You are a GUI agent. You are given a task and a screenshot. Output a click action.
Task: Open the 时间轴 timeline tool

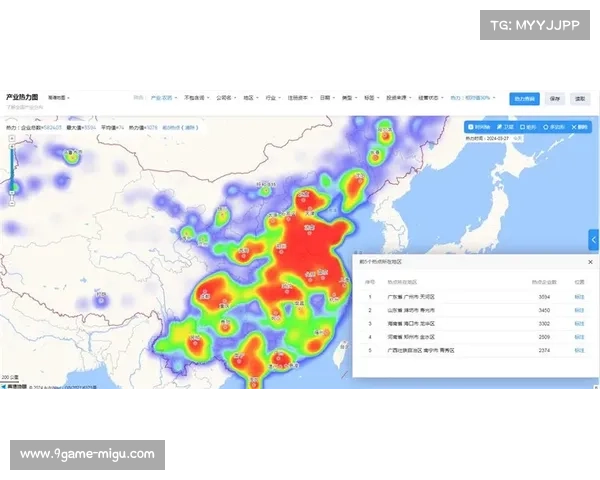tap(479, 127)
